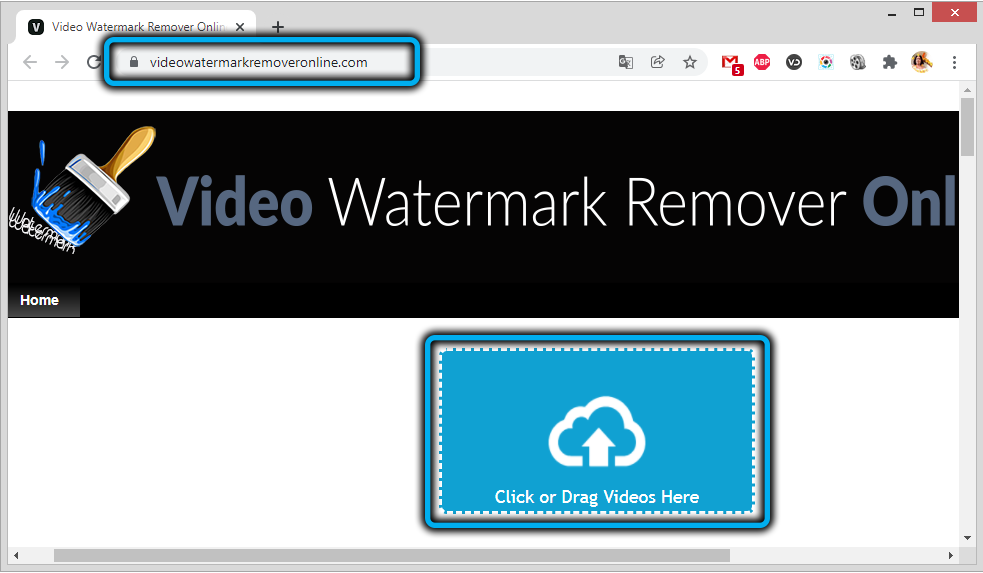Click the horizontal scrollbar thumb
Screen dimensions: 983x573
392,555
